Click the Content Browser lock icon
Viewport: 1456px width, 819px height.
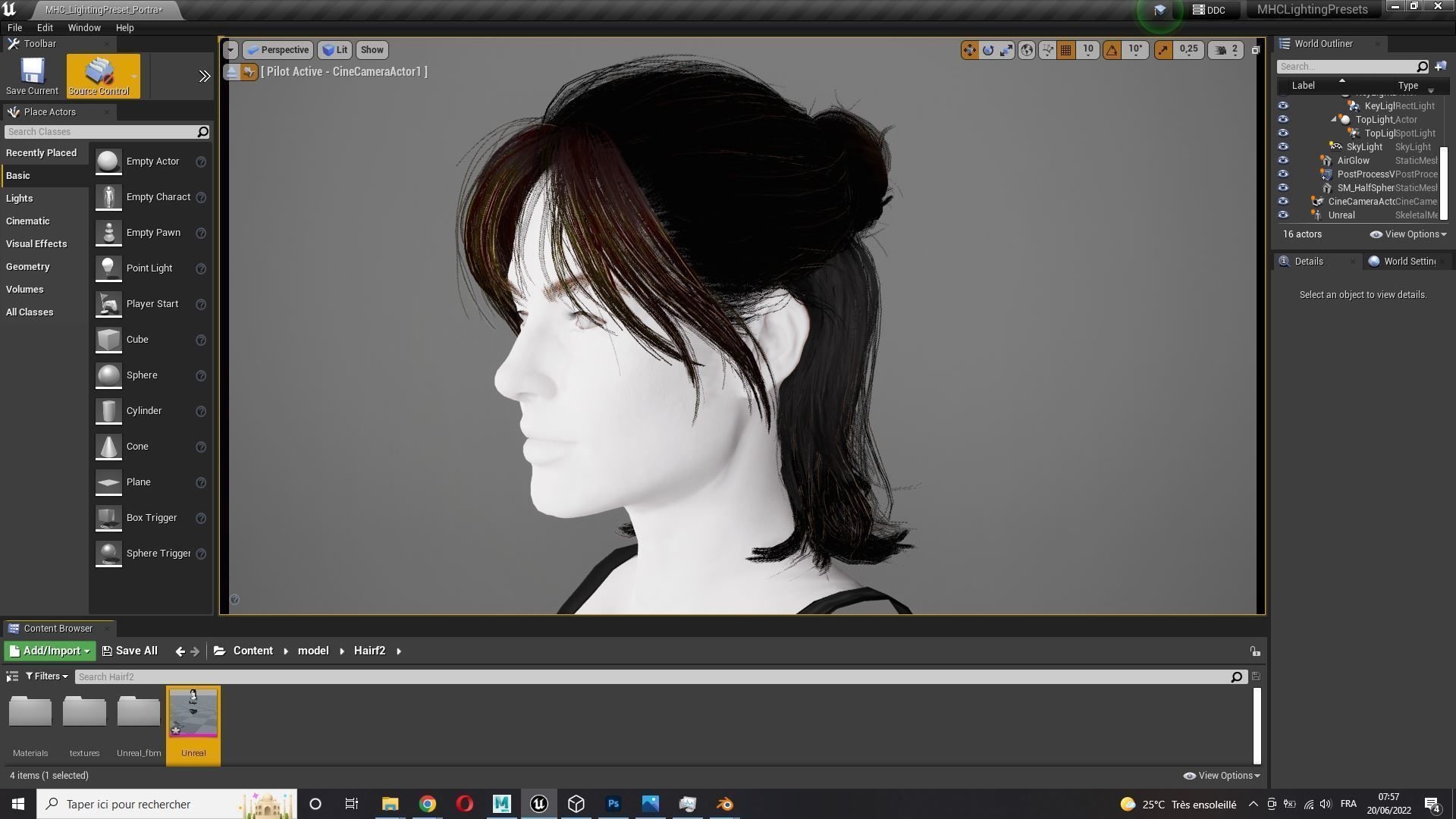(x=1255, y=651)
